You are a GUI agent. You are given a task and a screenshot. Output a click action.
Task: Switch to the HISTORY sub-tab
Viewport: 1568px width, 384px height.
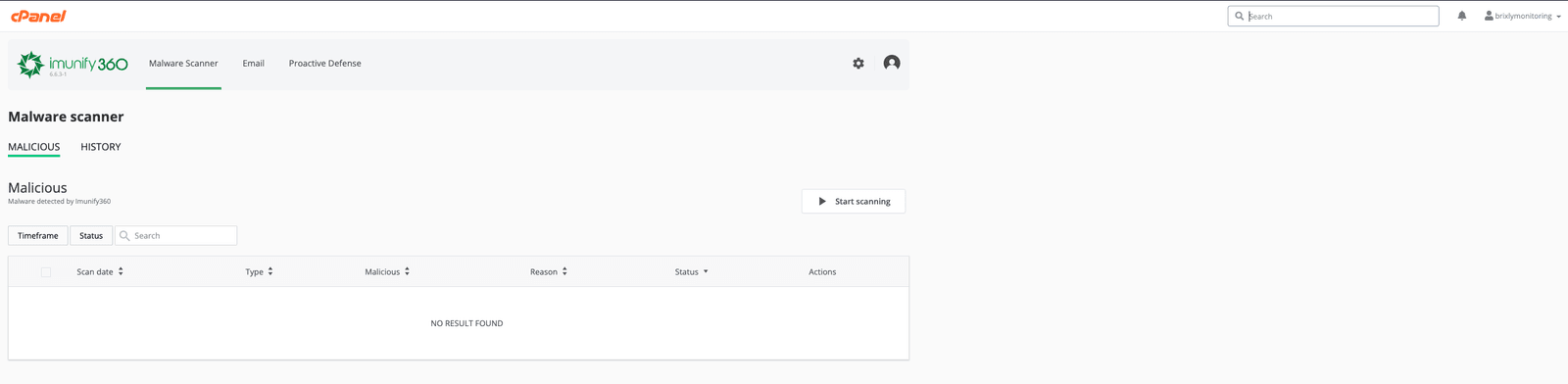tap(101, 147)
